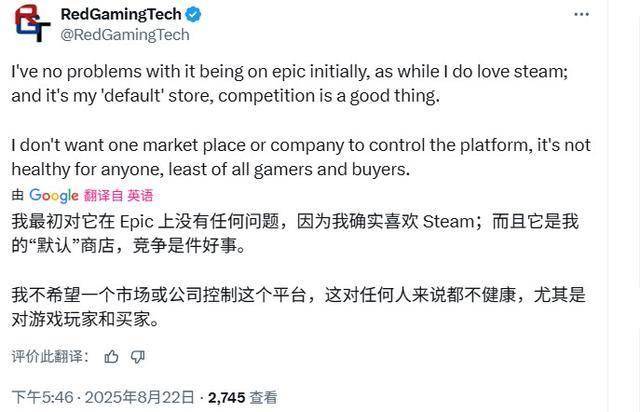Click the thumbs-down icon for the translation
Viewport: 640px width, 412px height.
138,357
